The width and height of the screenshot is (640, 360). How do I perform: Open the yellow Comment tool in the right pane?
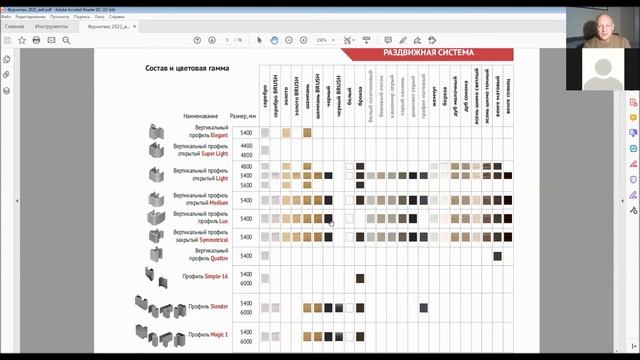coord(633,118)
